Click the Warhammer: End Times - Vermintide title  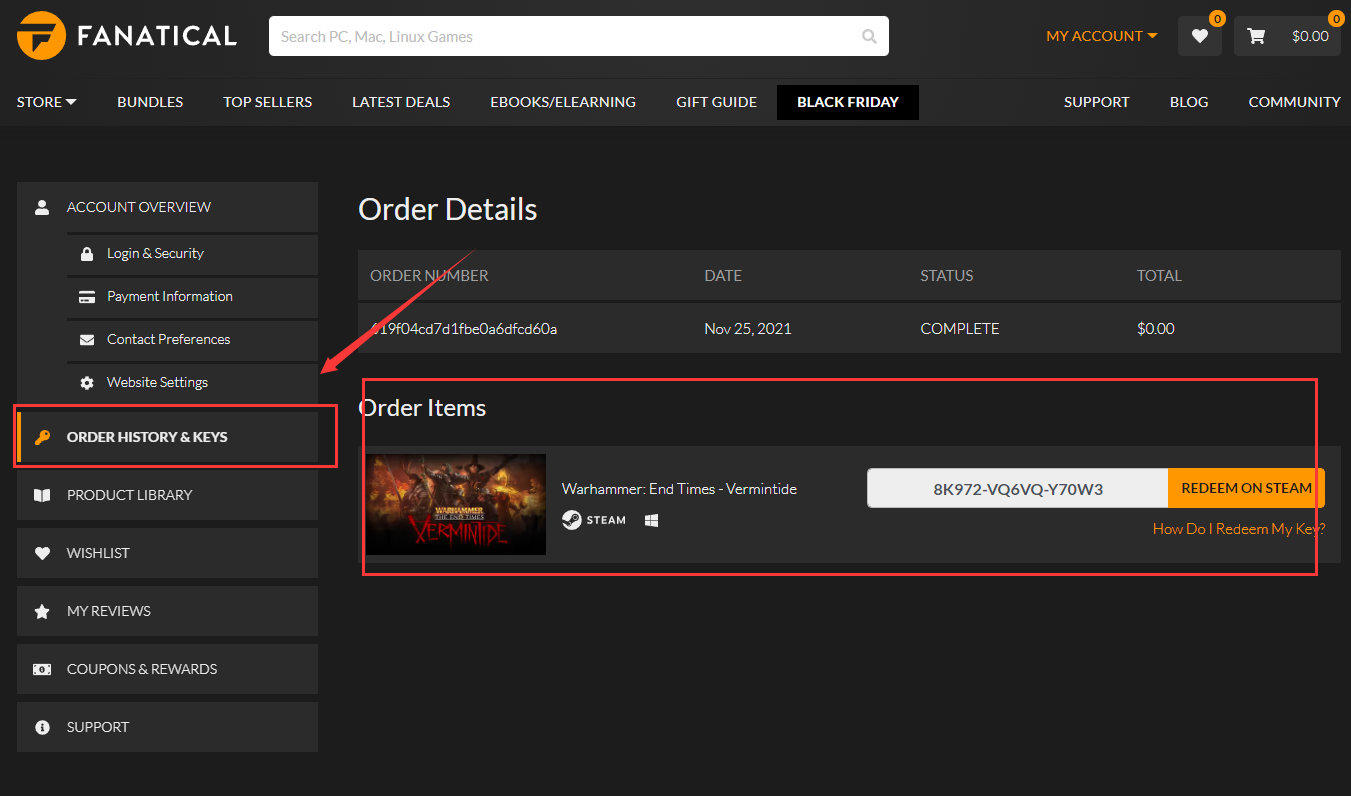pyautogui.click(x=679, y=489)
